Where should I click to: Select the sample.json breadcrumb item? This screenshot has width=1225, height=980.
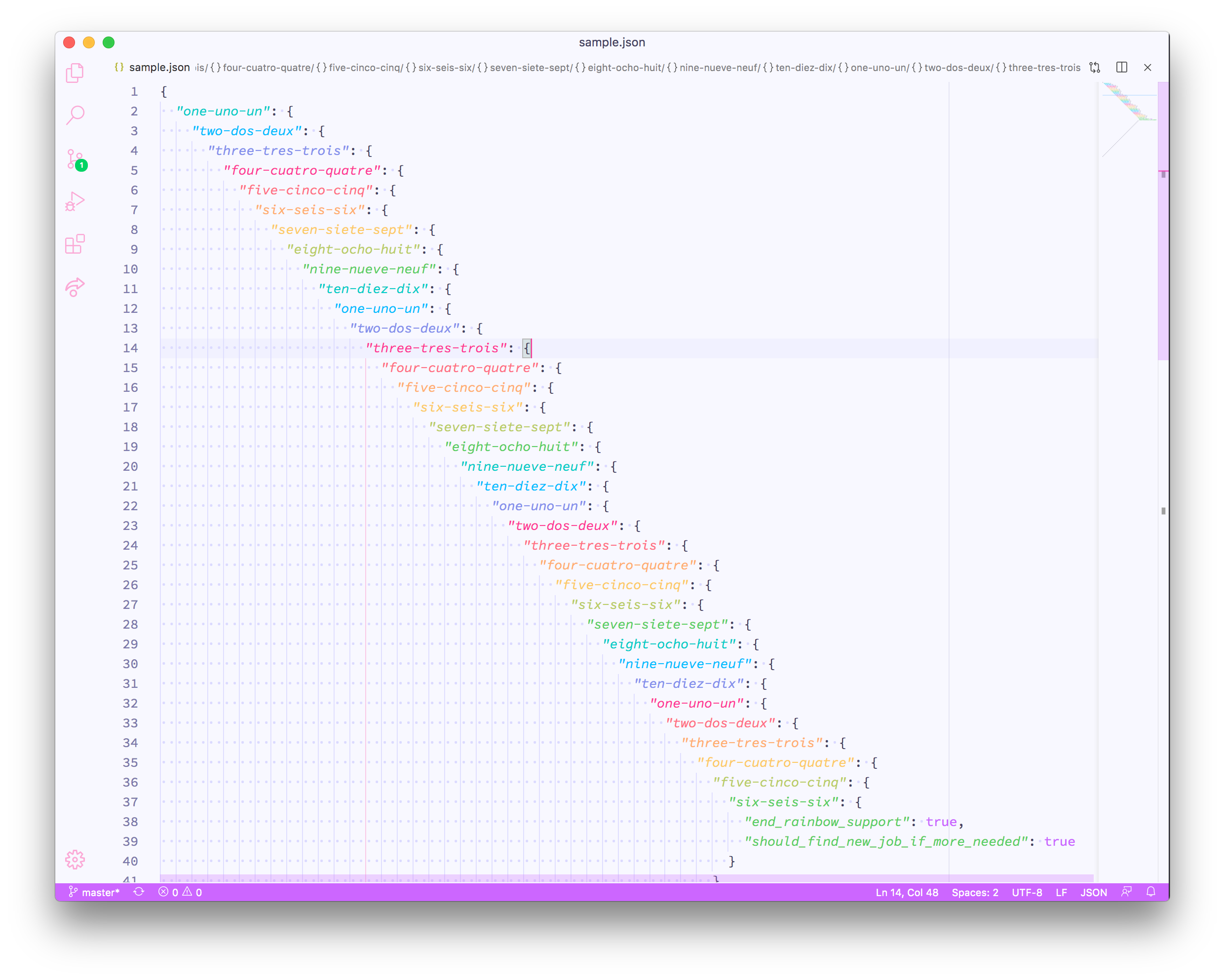(x=159, y=68)
